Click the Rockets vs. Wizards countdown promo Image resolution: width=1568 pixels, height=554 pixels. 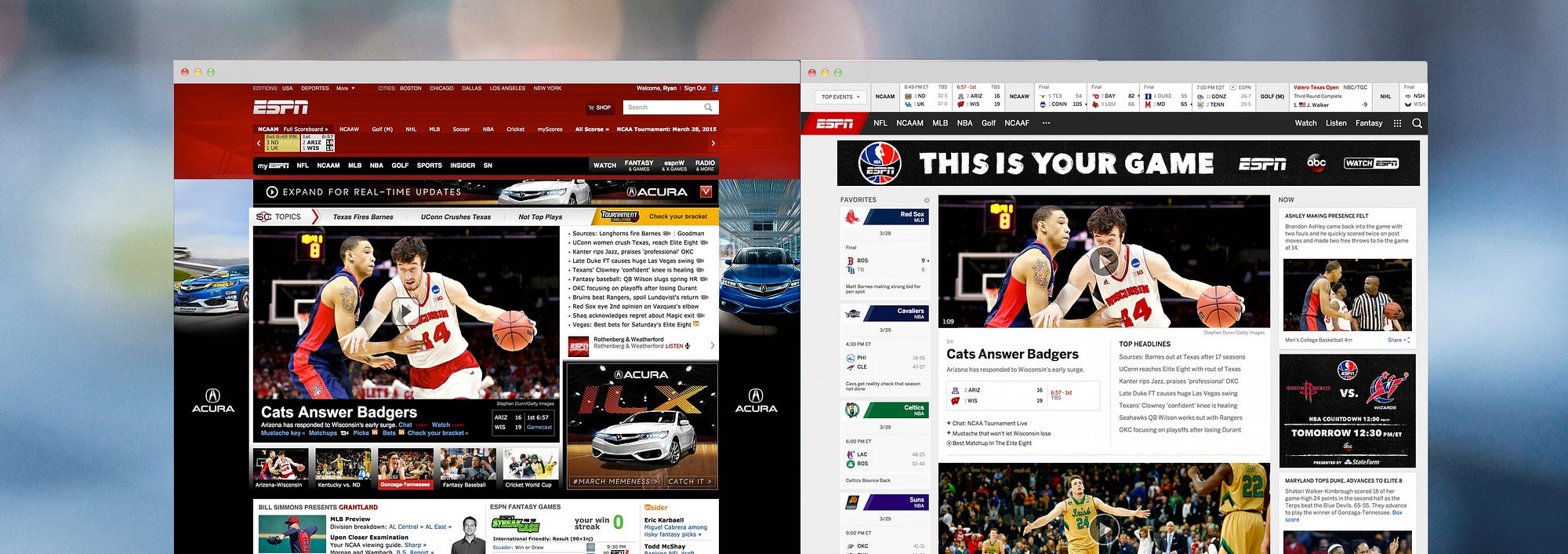pos(1347,411)
